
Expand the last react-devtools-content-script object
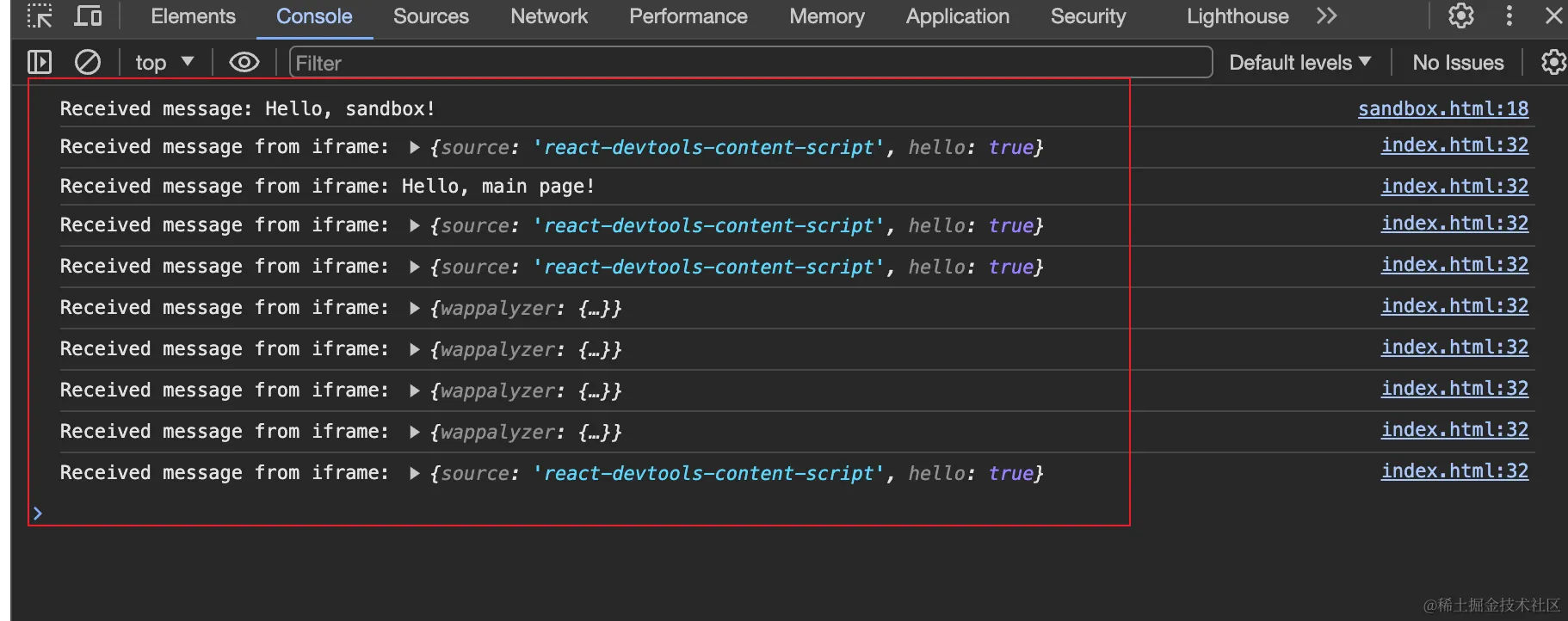[x=415, y=473]
